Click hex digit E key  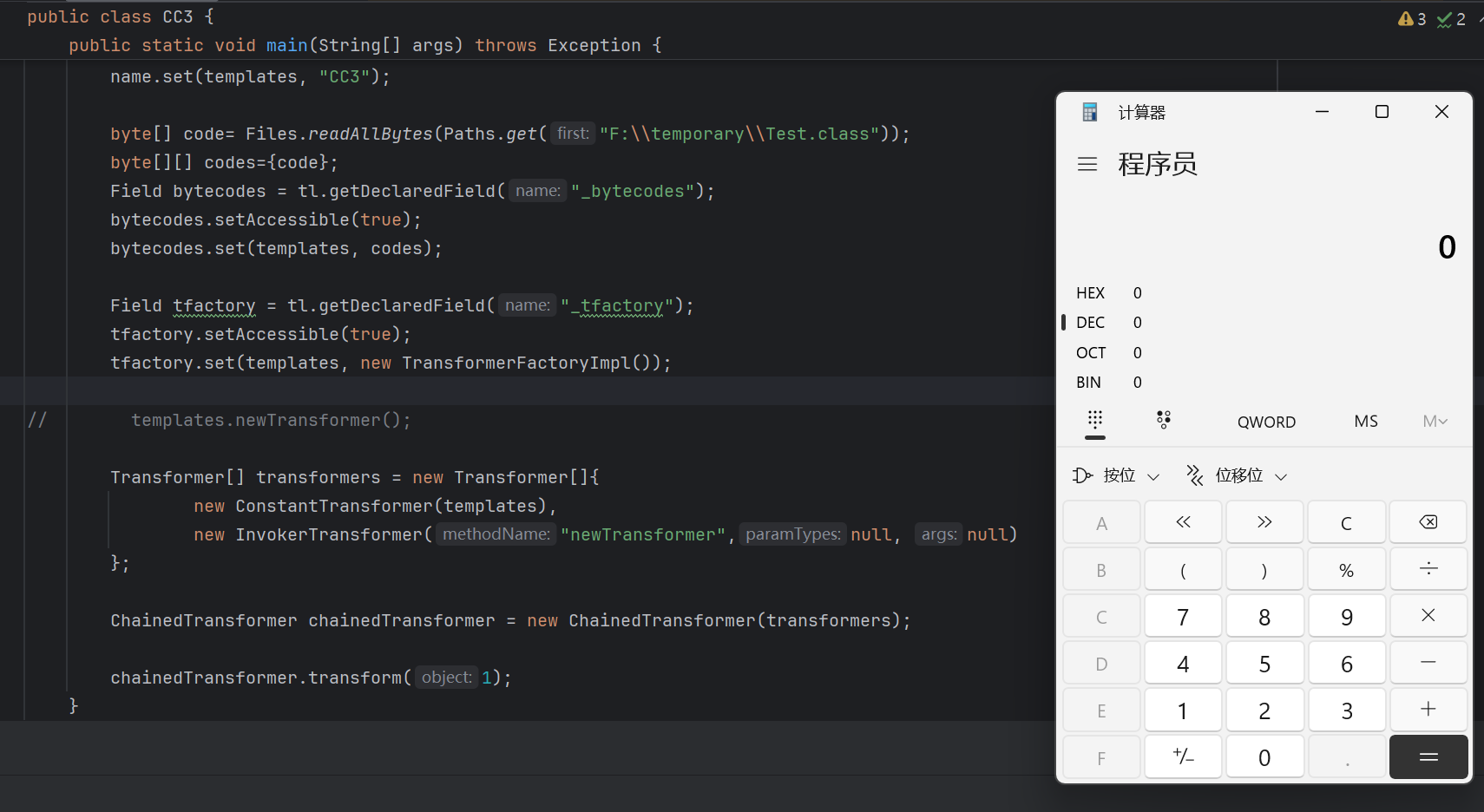[x=1101, y=710]
